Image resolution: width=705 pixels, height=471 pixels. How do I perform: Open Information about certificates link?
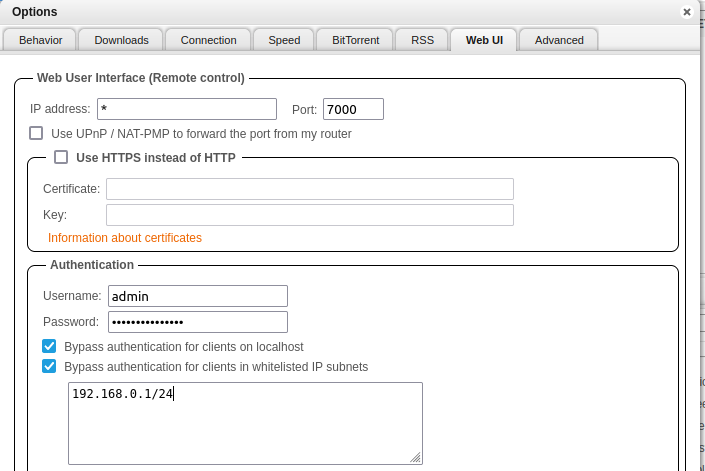[x=125, y=238]
